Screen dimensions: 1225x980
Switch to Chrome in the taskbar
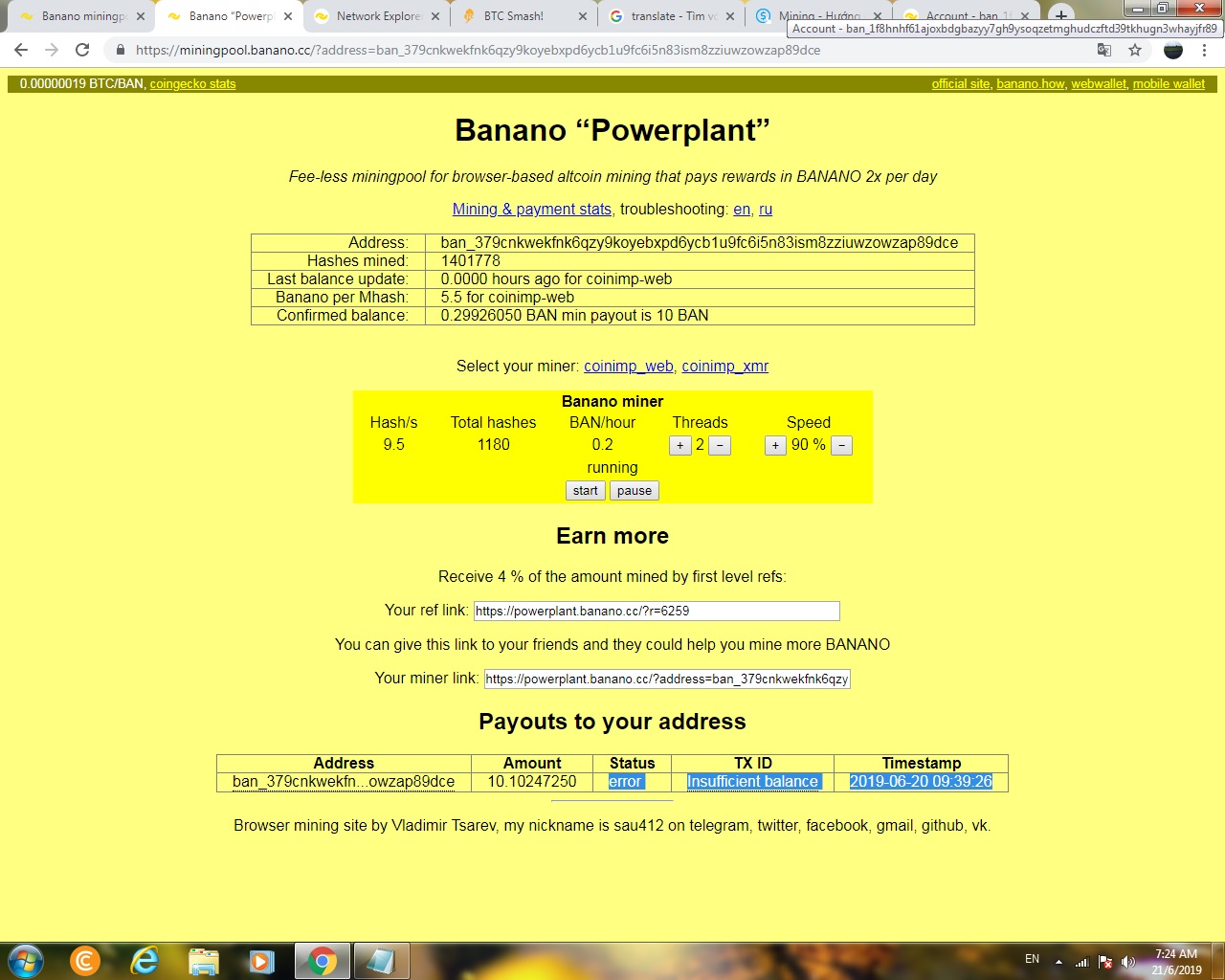pyautogui.click(x=323, y=961)
